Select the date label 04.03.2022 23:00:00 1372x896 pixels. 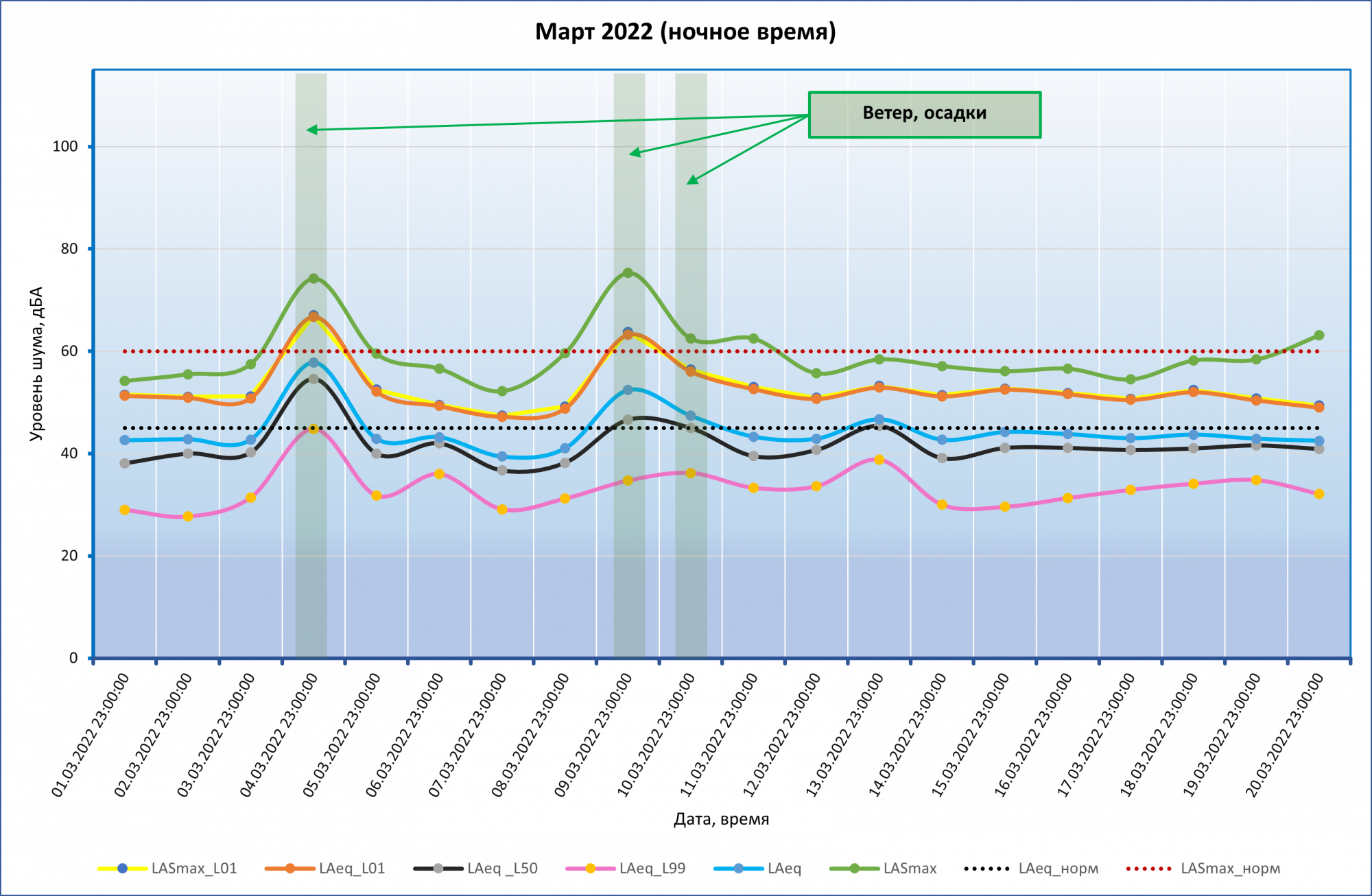point(279,735)
